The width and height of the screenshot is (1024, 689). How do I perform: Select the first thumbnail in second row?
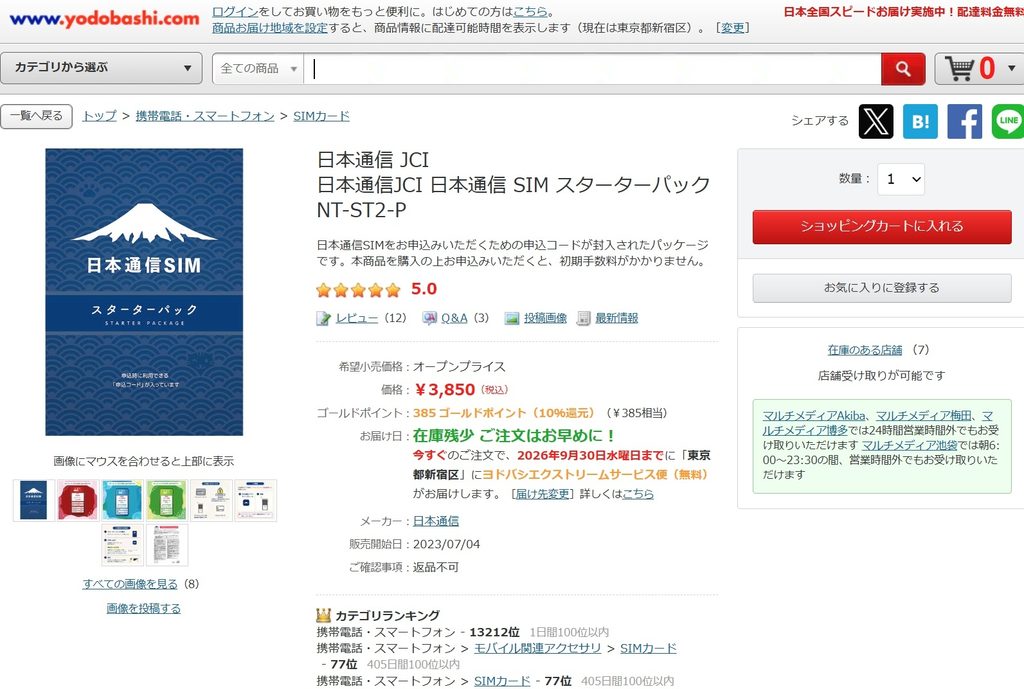(122, 545)
